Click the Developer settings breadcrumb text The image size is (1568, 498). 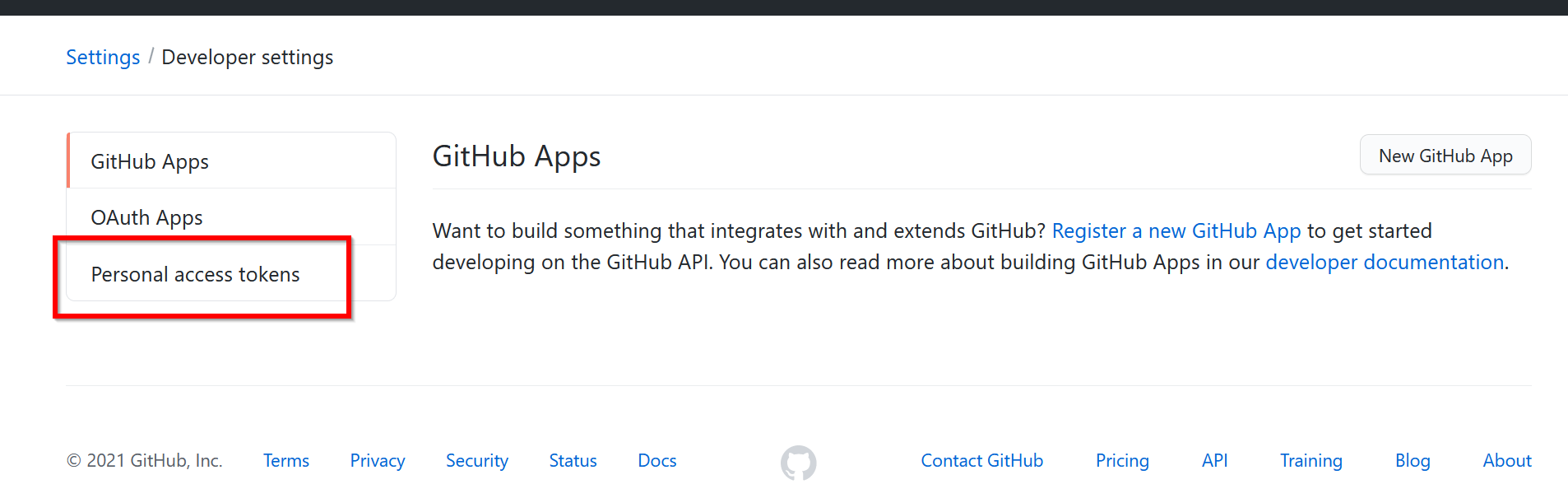click(248, 57)
